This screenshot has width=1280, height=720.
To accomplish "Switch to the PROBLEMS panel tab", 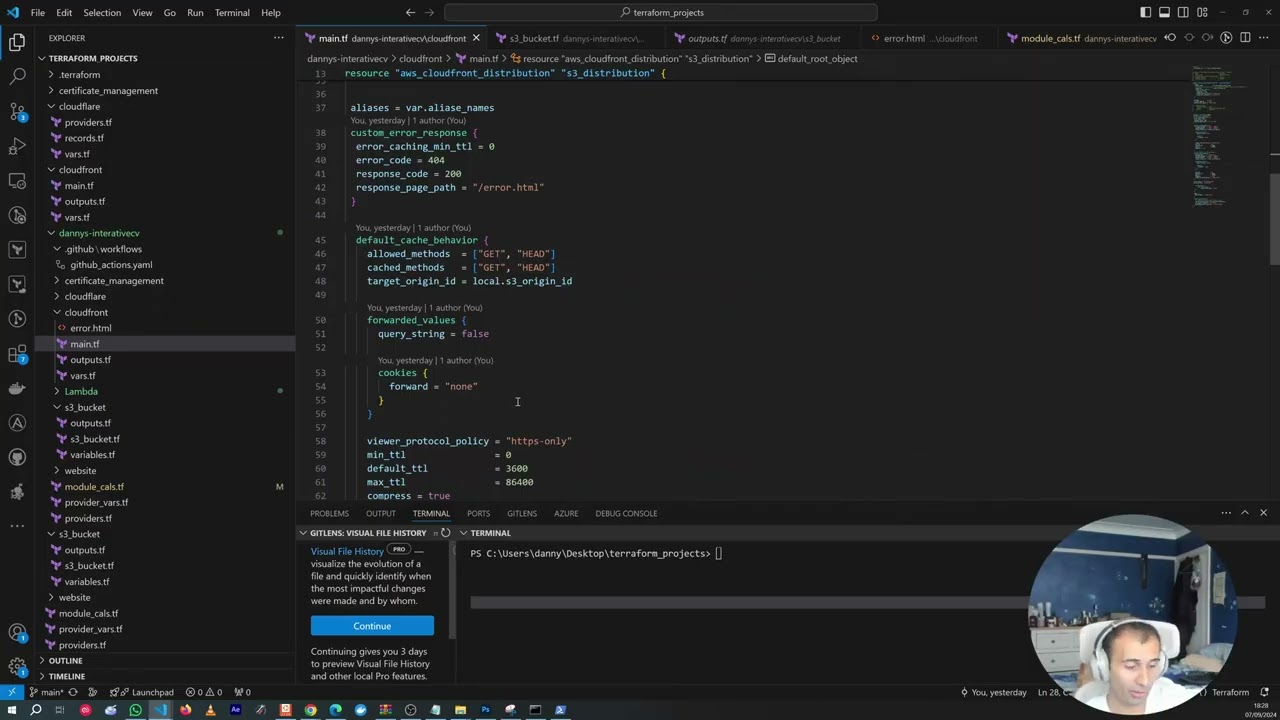I will [329, 513].
